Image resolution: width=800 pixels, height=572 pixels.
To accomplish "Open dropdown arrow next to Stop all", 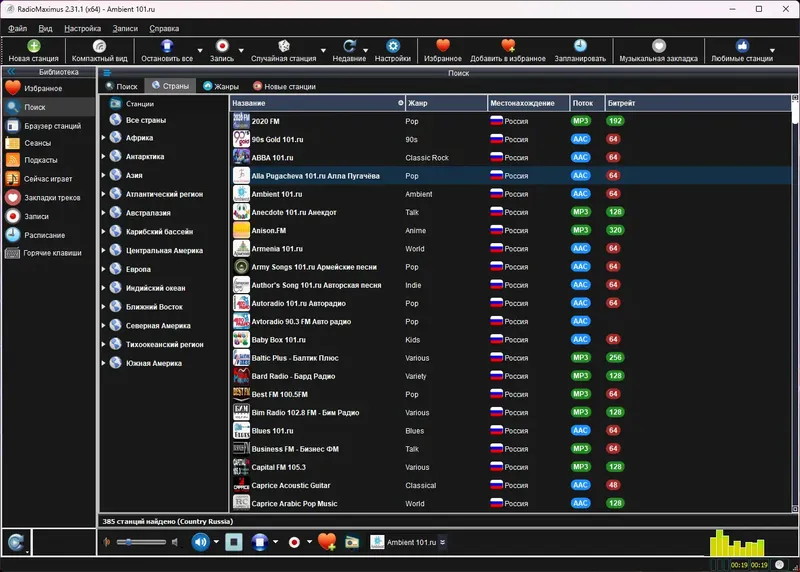I will 200,51.
